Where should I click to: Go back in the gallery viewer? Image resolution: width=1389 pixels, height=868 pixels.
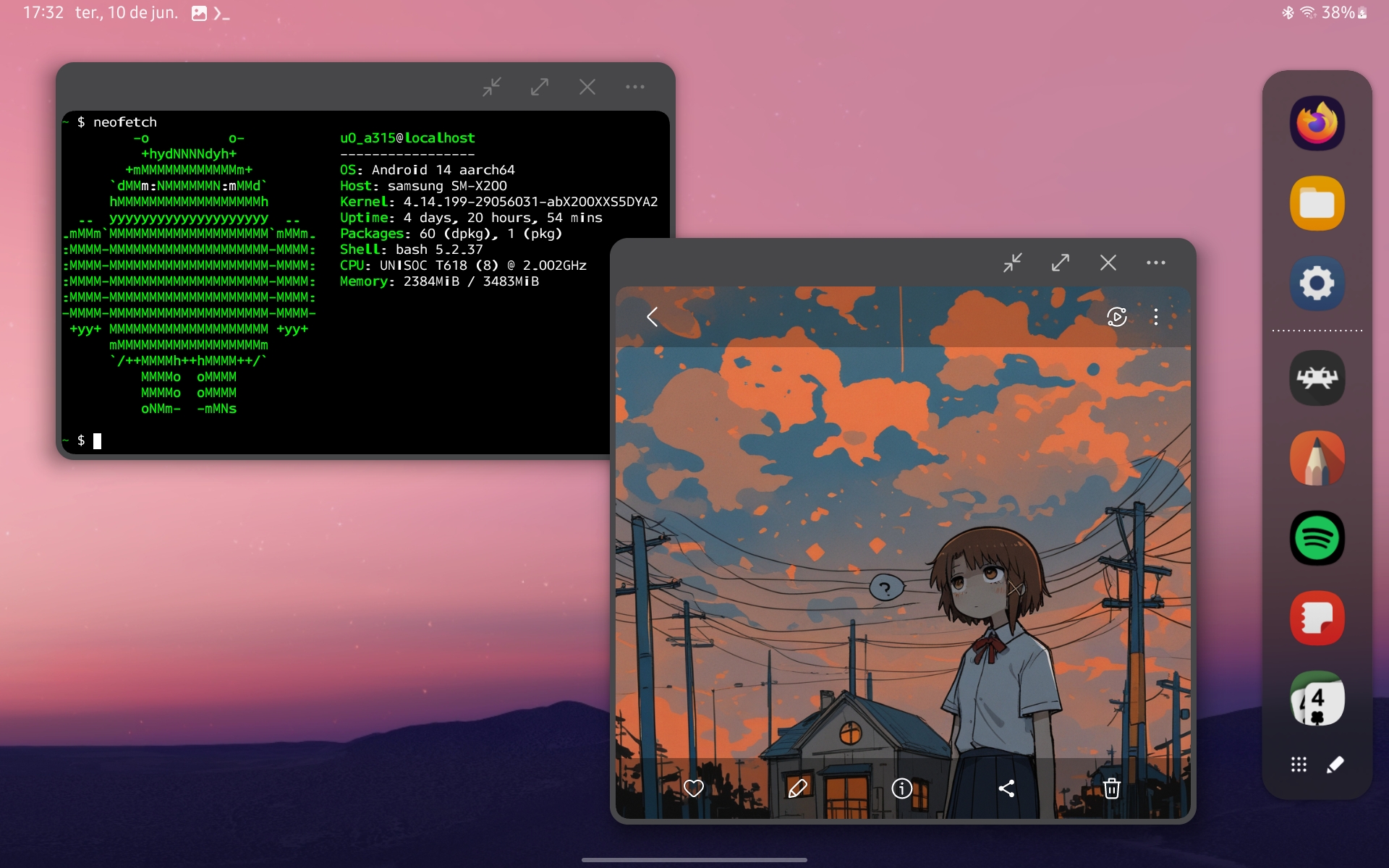point(653,317)
